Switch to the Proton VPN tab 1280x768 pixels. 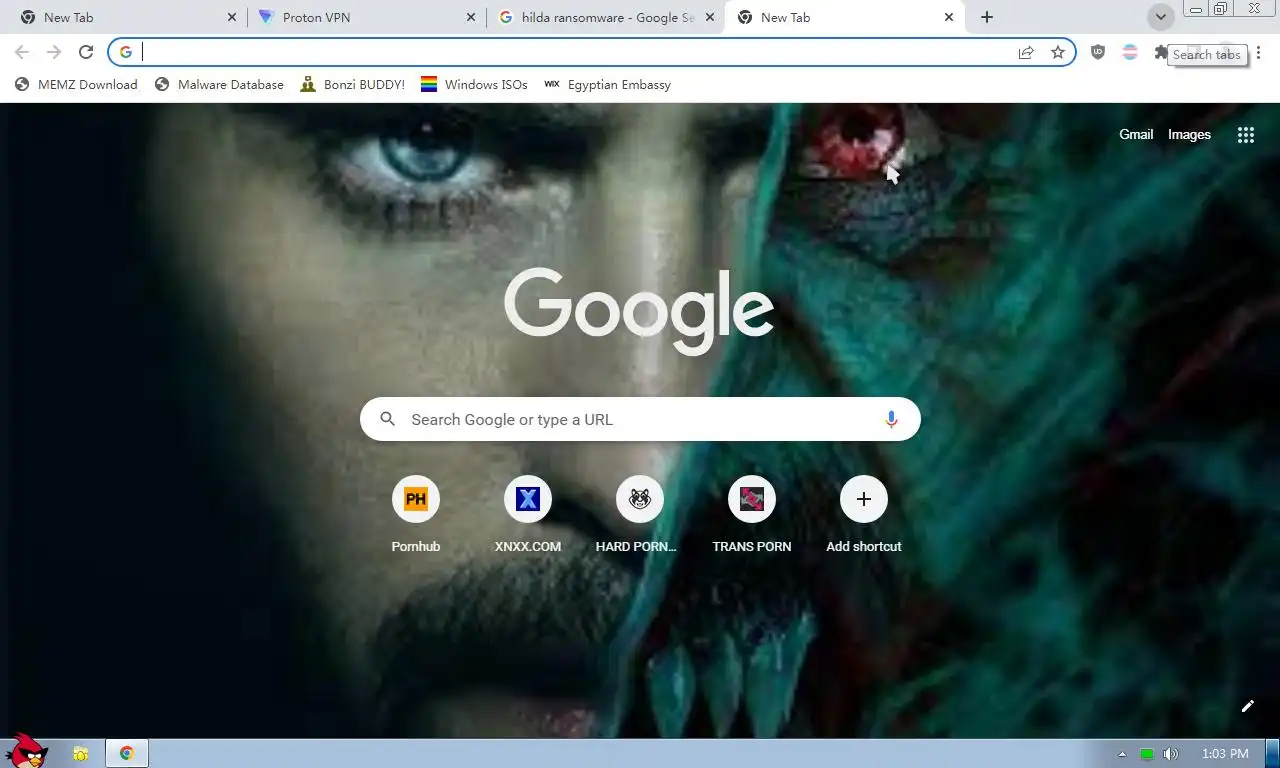(x=366, y=17)
